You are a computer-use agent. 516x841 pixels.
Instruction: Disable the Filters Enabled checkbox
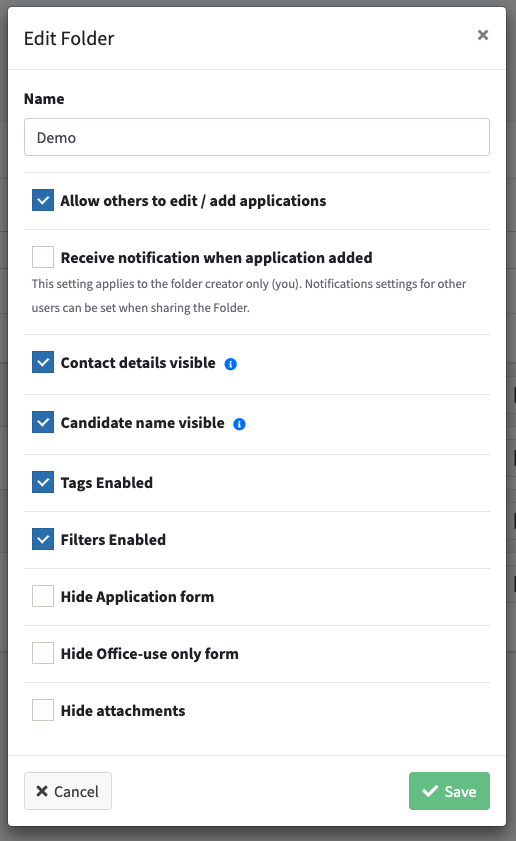(43, 539)
